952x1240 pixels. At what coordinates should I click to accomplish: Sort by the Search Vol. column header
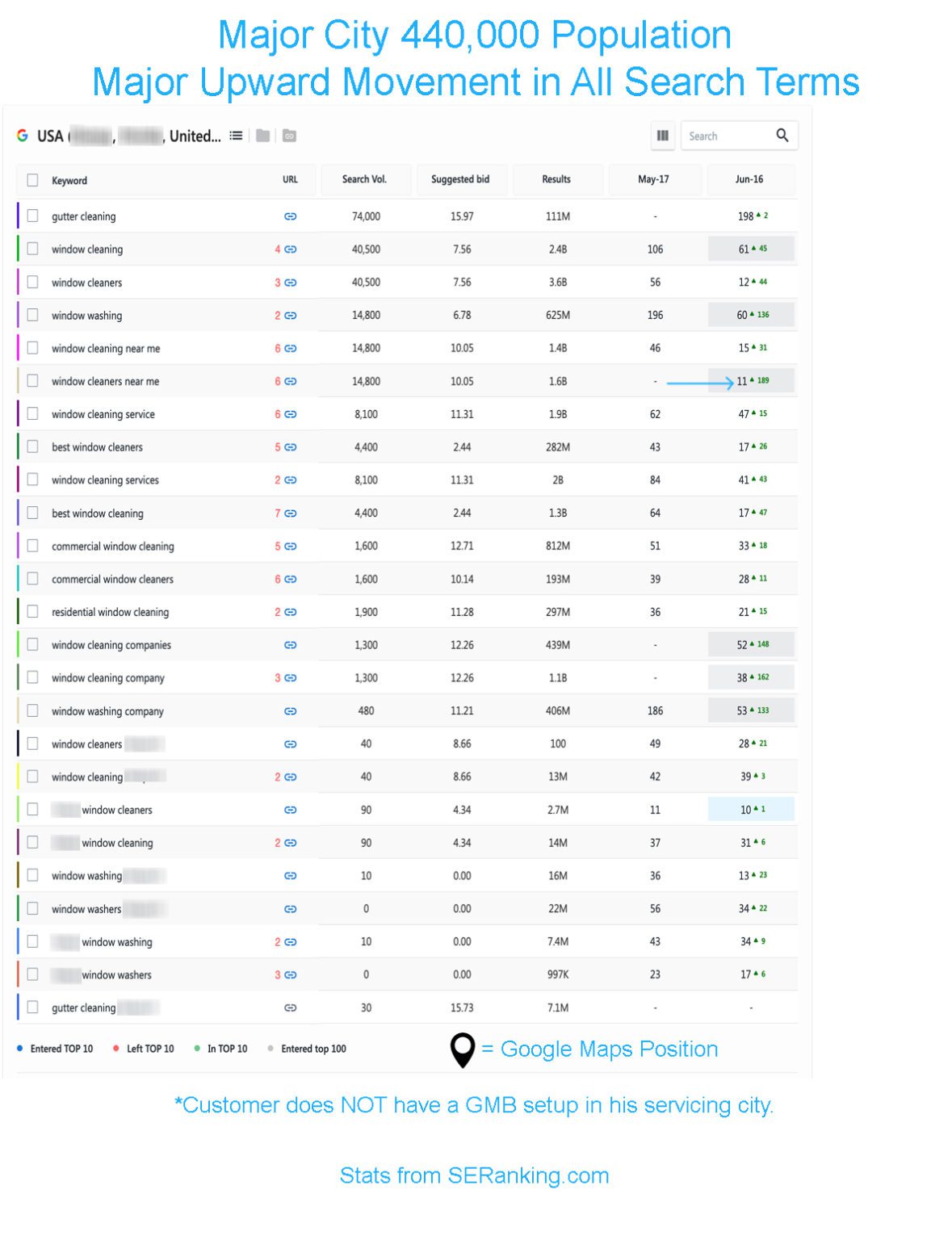(366, 179)
